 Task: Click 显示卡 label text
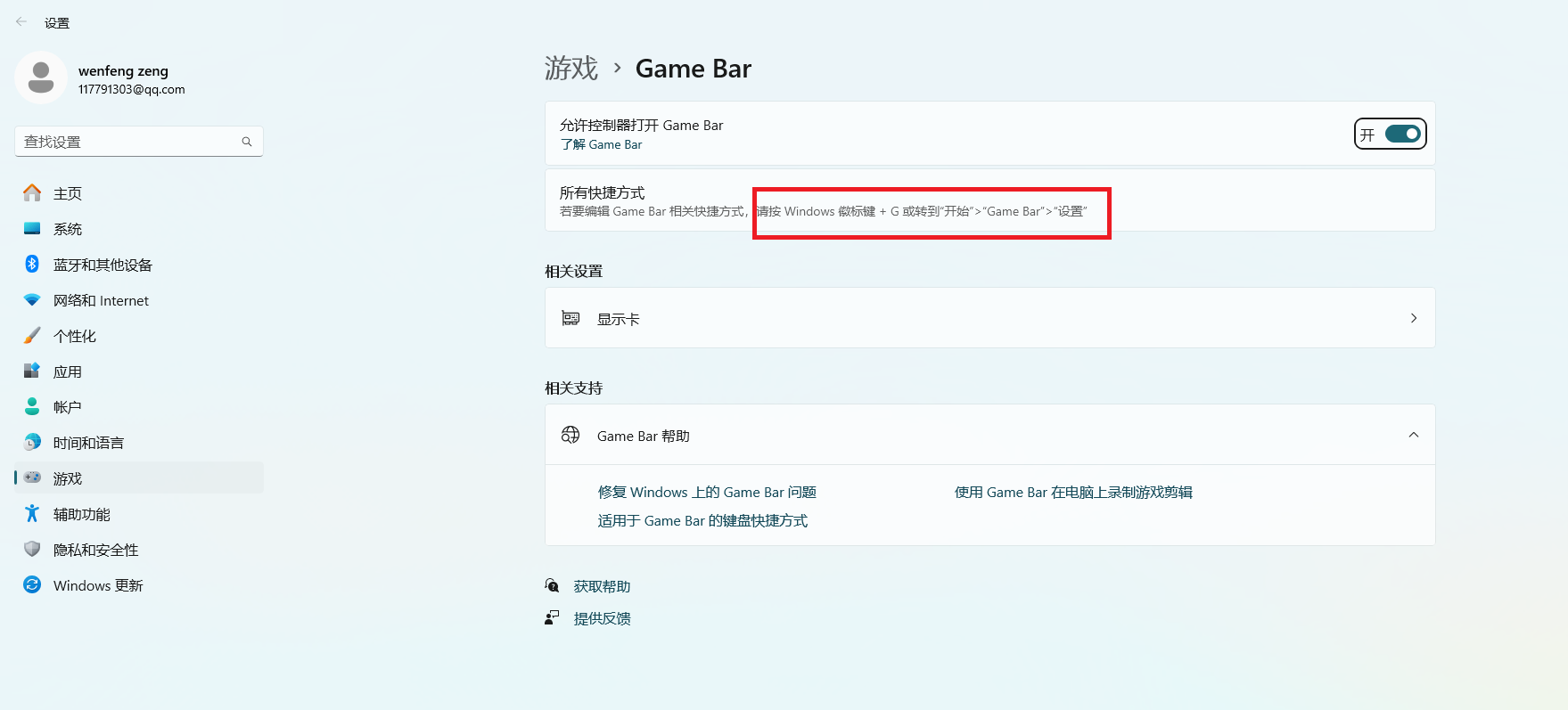tap(619, 319)
